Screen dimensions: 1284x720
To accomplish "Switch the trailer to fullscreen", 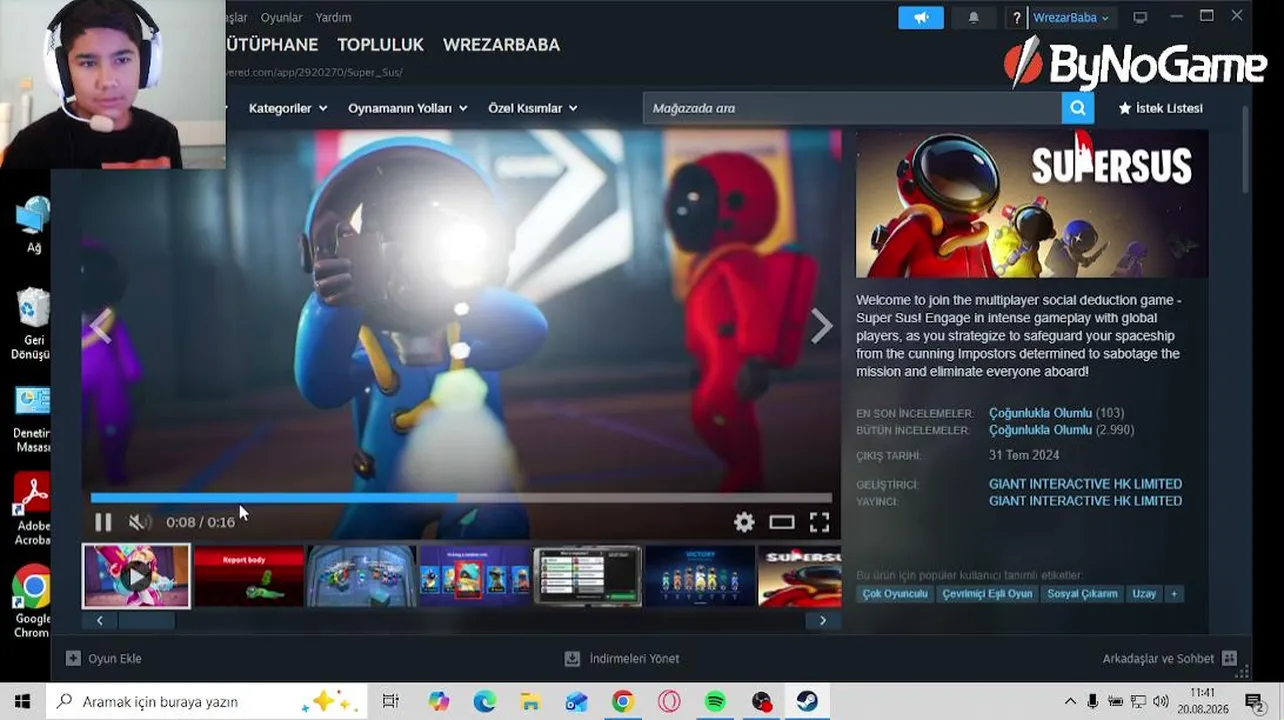I will tap(819, 522).
